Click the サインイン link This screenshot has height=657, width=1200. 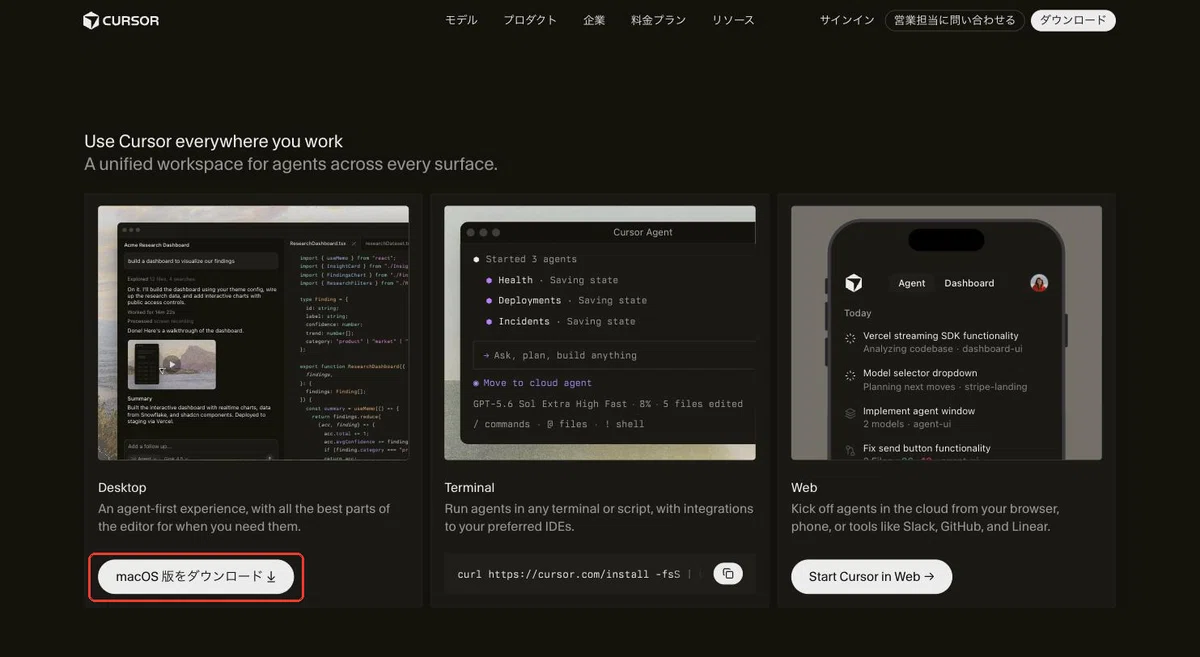click(847, 20)
